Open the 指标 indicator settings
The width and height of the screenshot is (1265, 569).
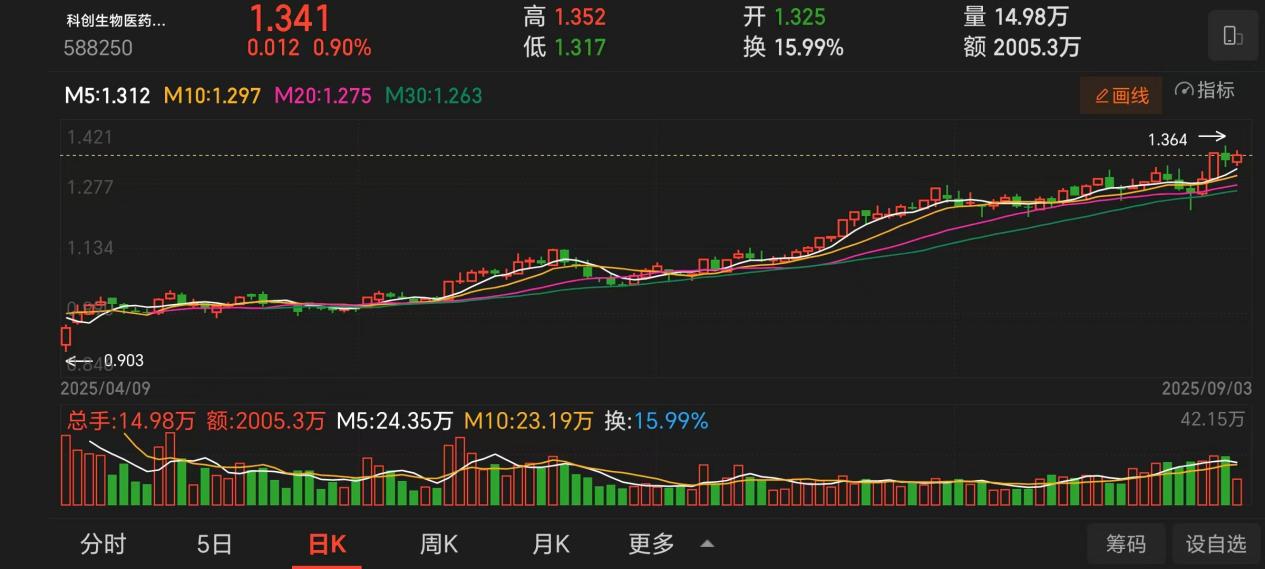(1205, 90)
